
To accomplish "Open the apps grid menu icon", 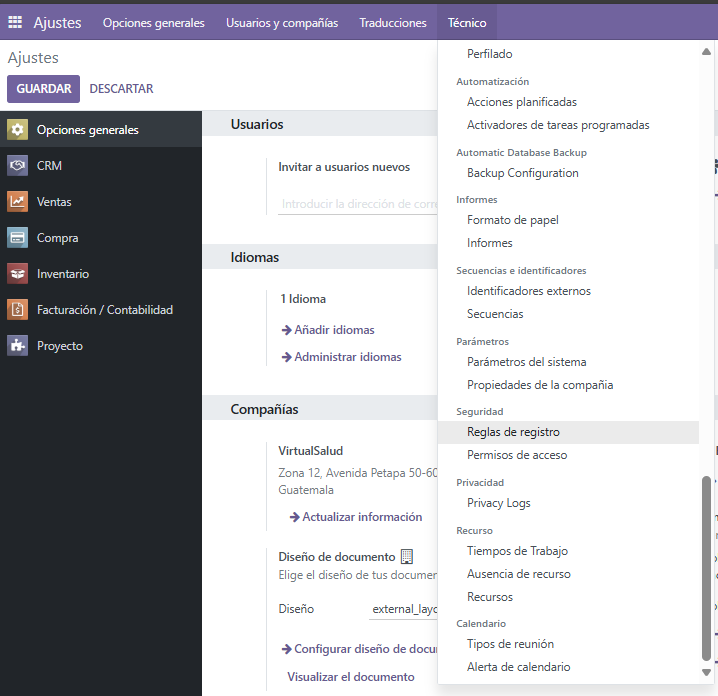I will (15, 23).
